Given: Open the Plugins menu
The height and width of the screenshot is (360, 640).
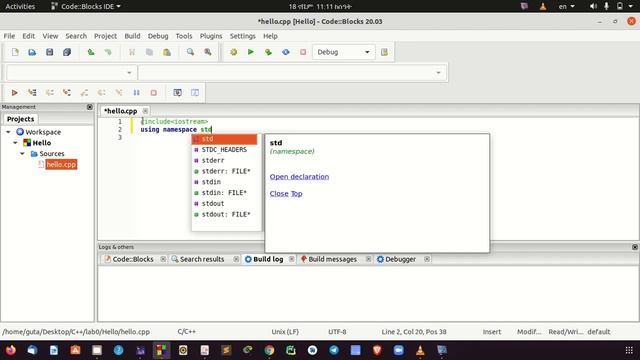Looking at the screenshot, I should 211,36.
